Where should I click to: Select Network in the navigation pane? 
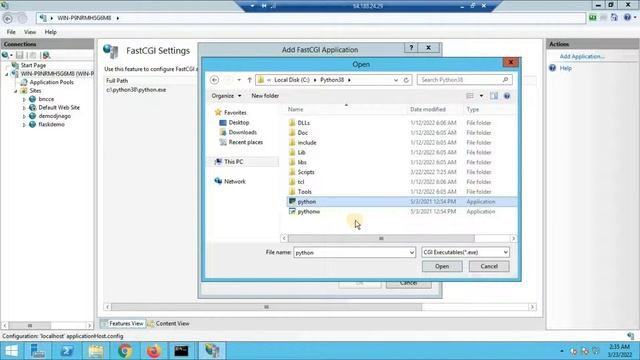pyautogui.click(x=235, y=181)
